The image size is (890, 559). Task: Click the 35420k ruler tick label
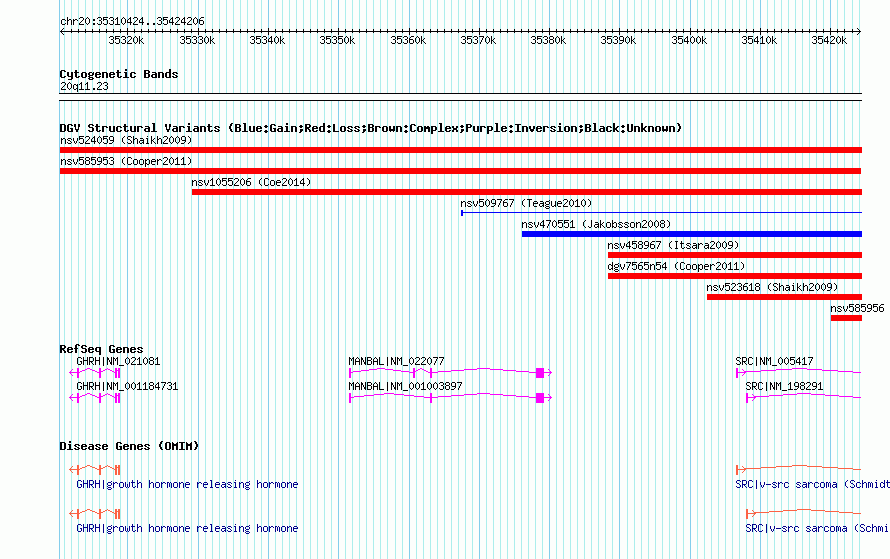click(829, 40)
